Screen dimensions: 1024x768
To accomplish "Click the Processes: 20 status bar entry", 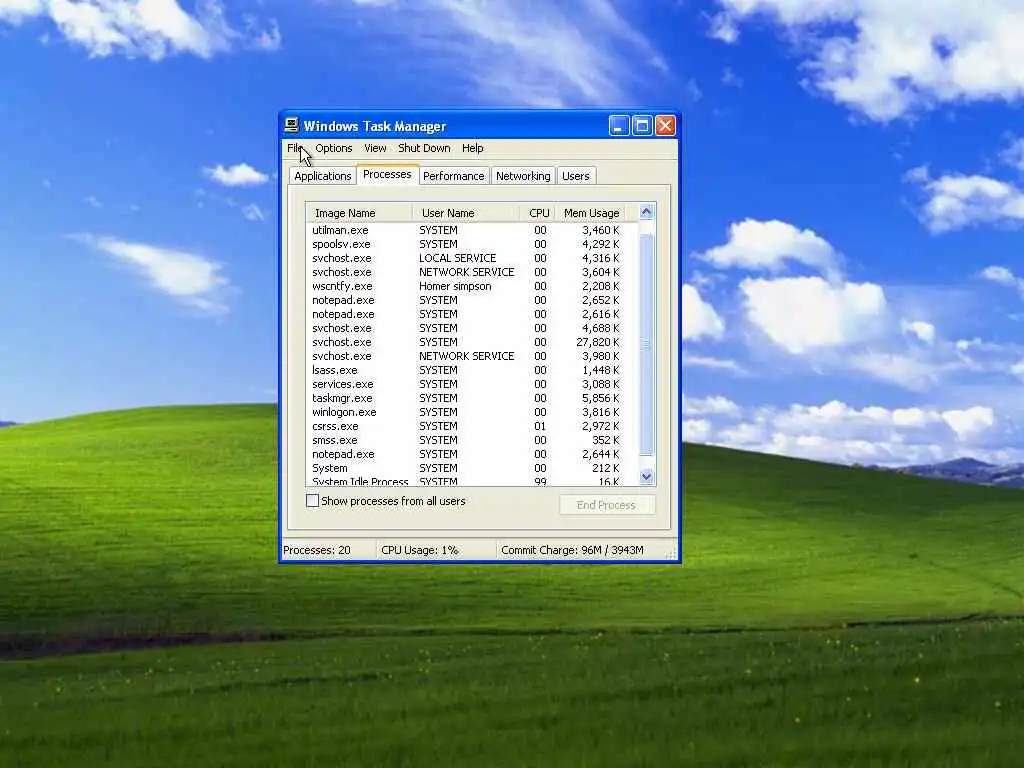I will [x=328, y=550].
